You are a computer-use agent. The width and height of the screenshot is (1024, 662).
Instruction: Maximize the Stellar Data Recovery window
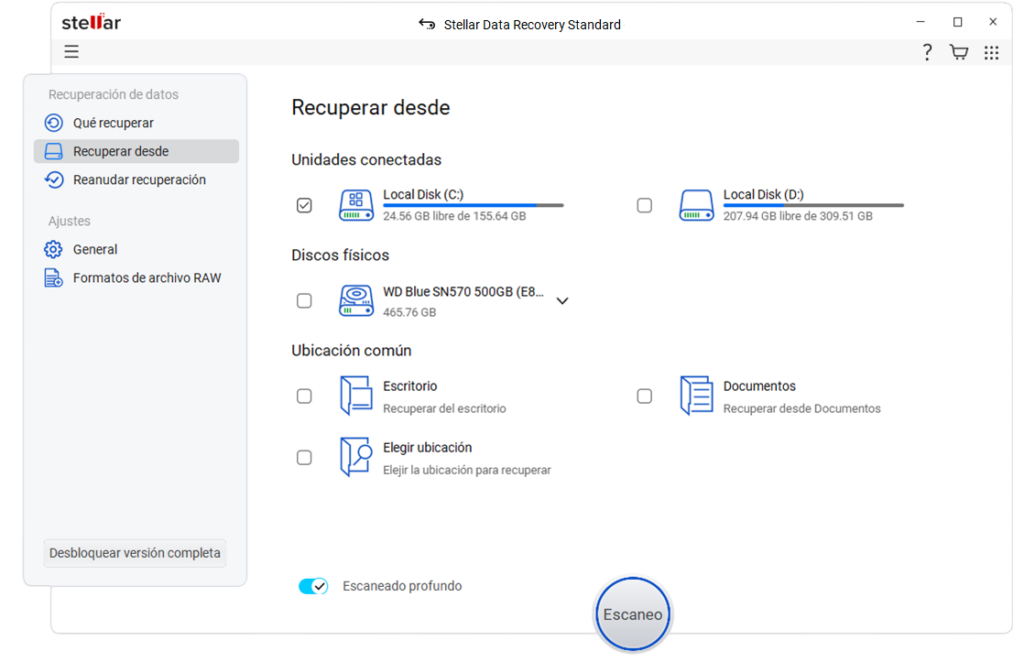point(957,22)
